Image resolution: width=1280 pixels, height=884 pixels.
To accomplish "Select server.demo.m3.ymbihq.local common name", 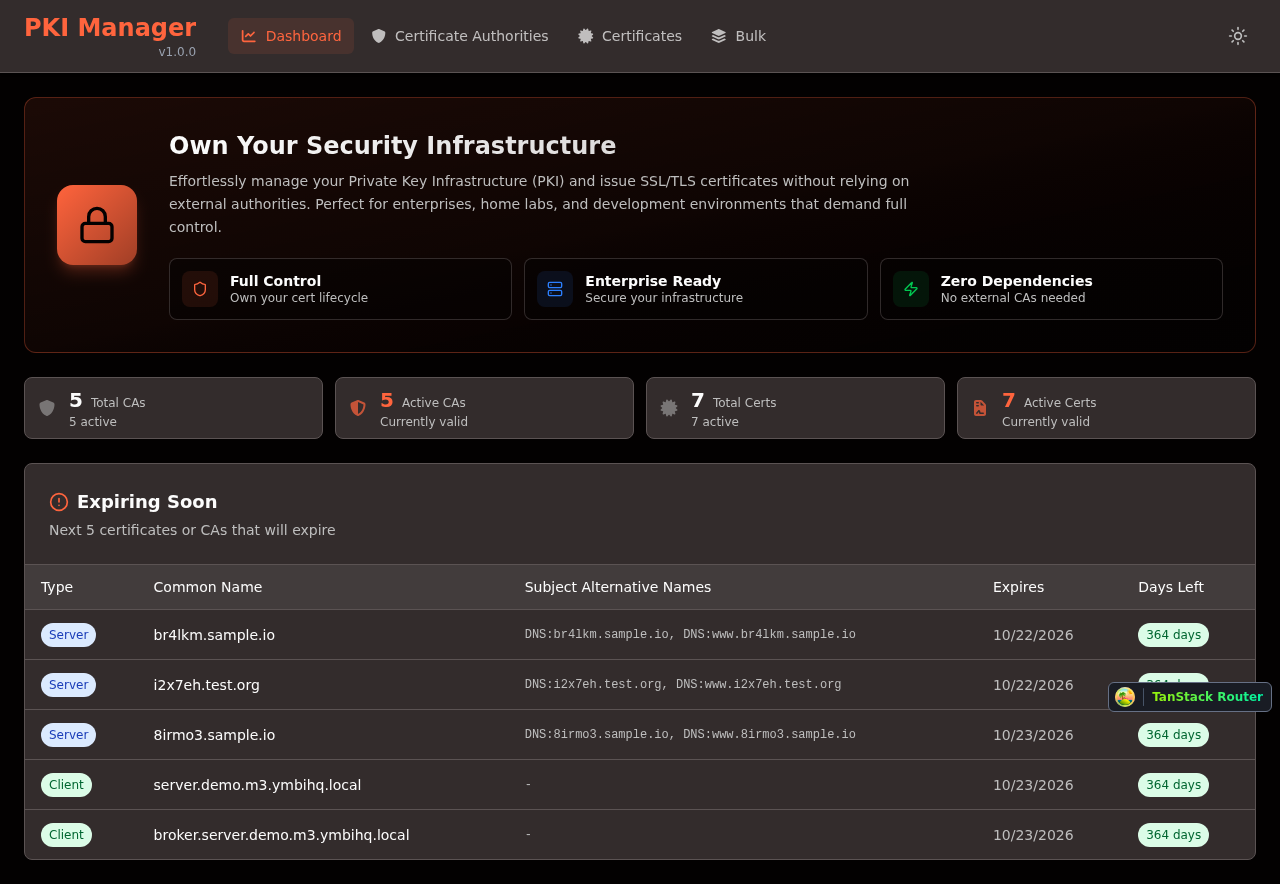I will (257, 785).
